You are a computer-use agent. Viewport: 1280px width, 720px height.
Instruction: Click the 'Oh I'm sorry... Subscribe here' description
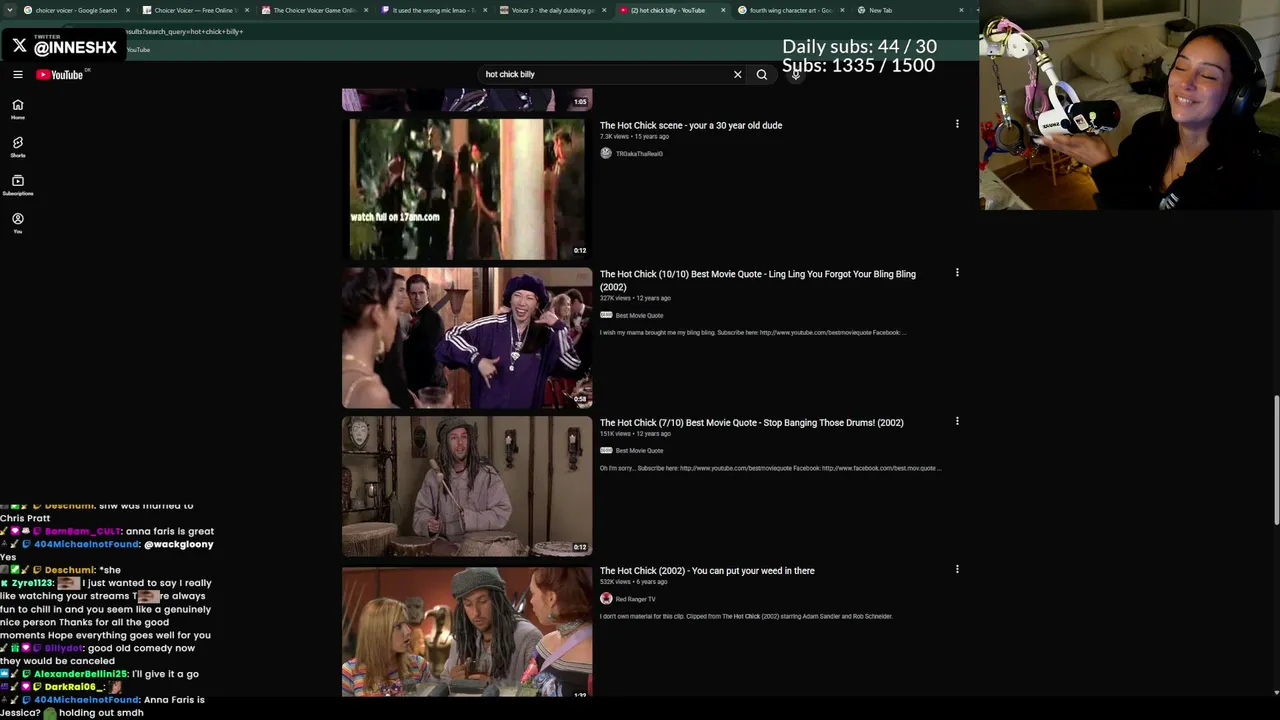[770, 468]
